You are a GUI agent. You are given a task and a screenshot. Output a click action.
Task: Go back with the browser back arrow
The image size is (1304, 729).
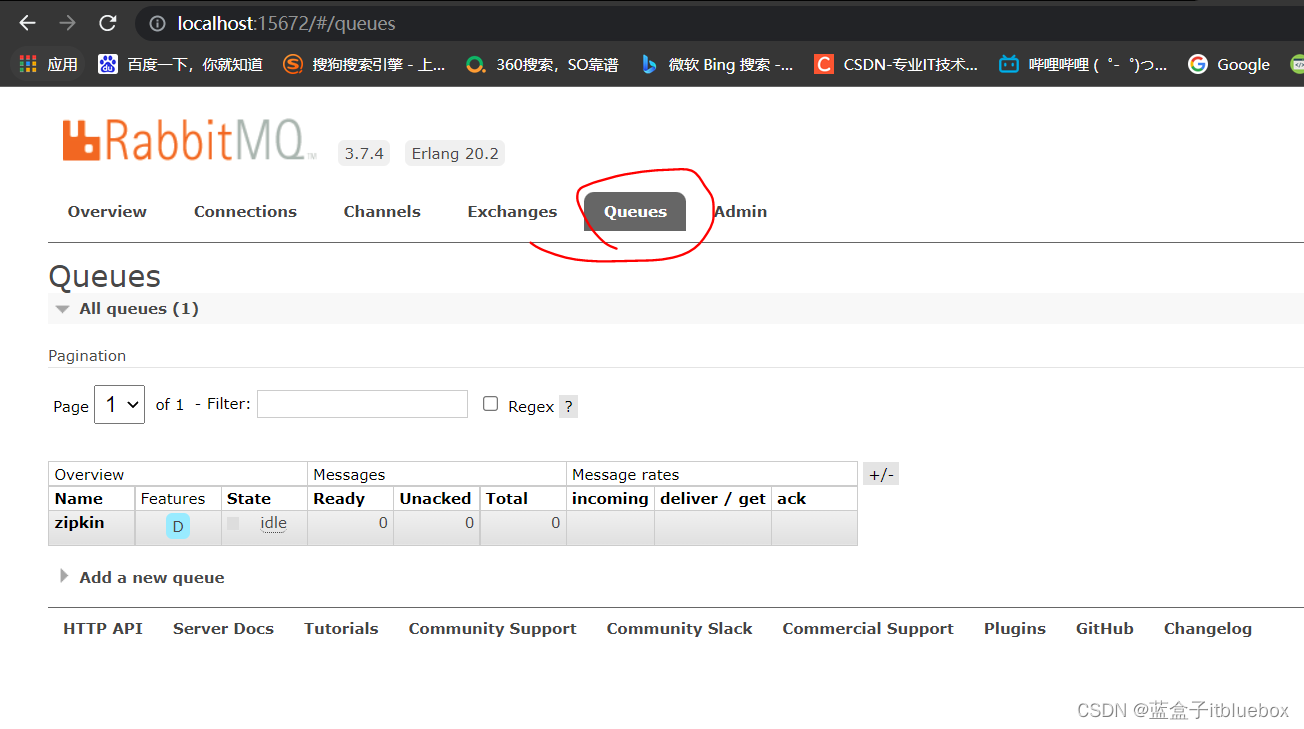[27, 23]
